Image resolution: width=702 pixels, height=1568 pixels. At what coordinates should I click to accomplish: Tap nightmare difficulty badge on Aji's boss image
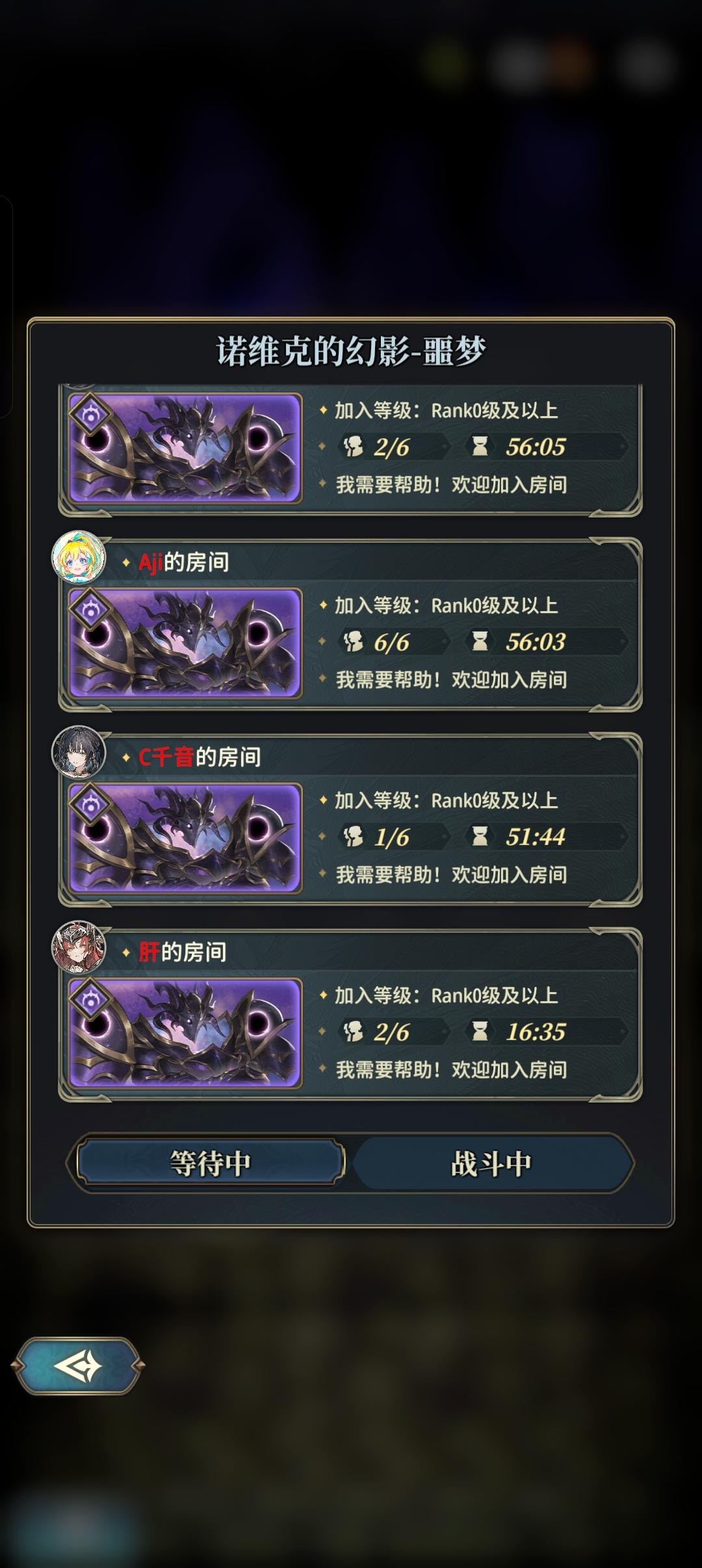(x=91, y=611)
